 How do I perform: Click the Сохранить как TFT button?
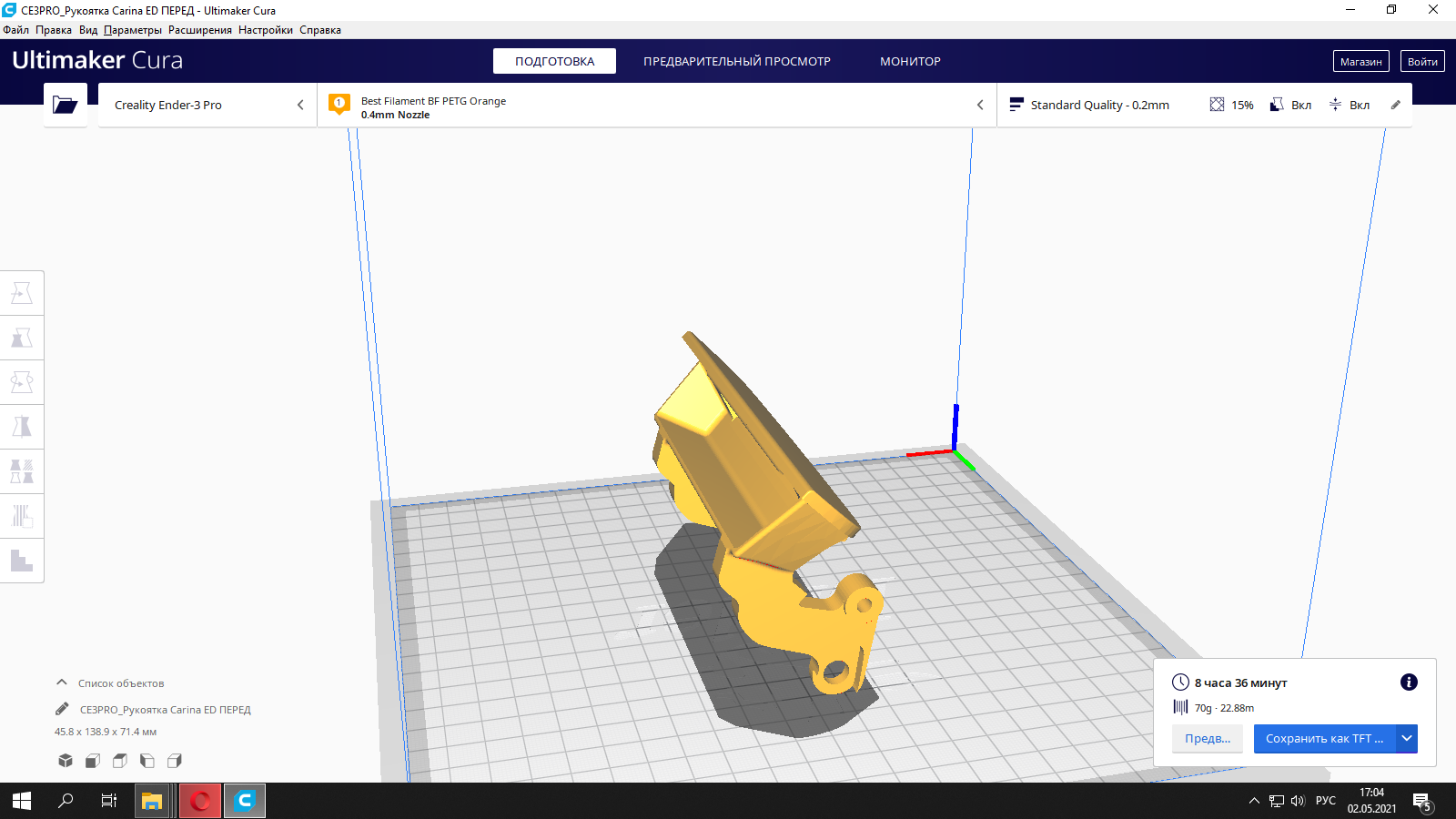point(1325,739)
